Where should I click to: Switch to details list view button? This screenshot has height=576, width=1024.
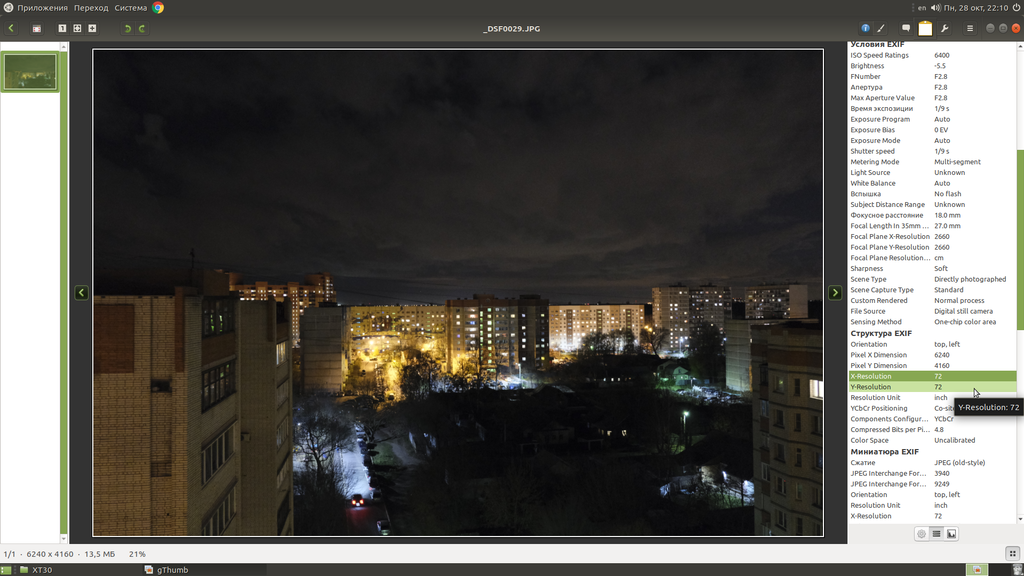(x=936, y=534)
